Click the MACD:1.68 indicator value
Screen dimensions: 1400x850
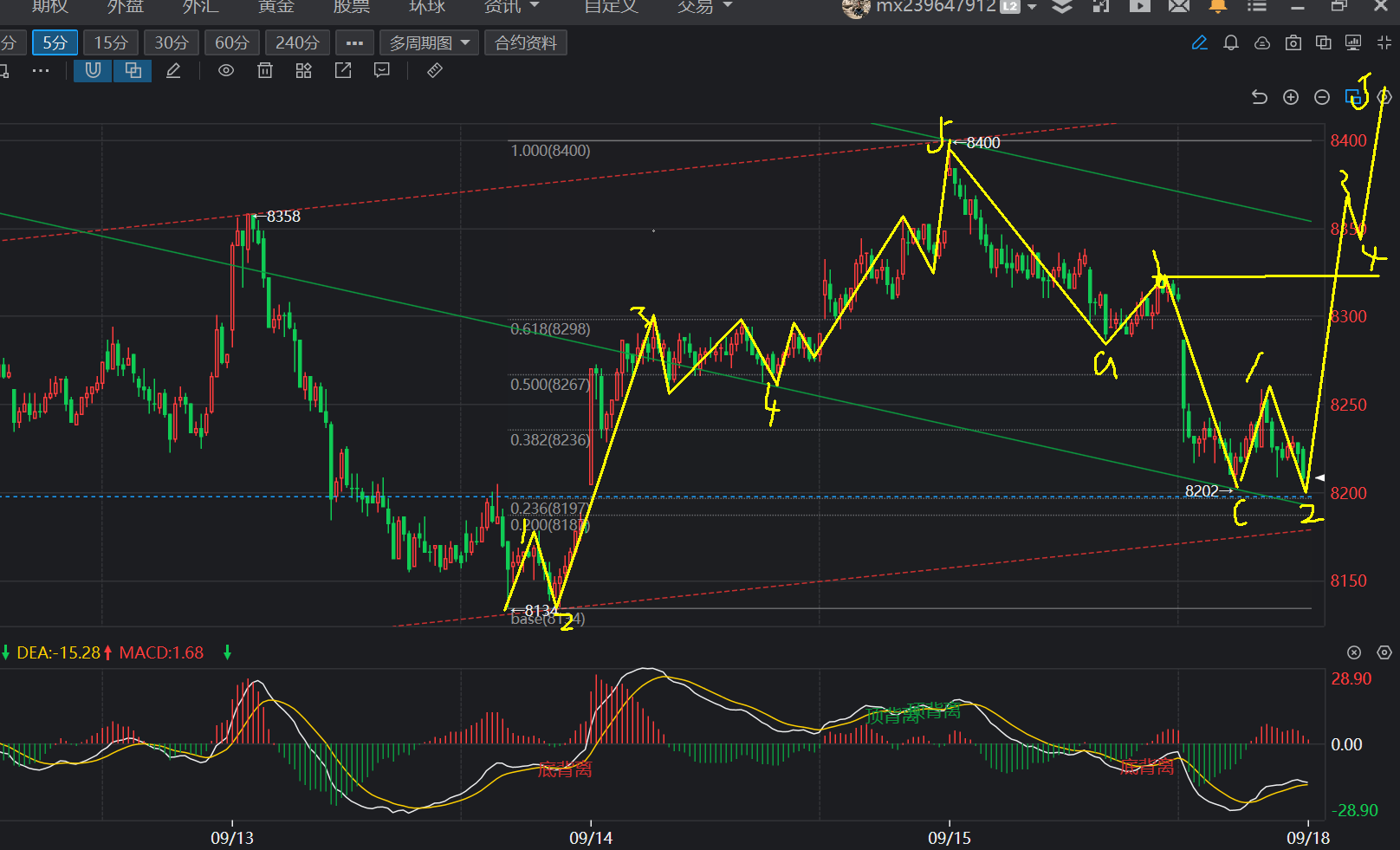click(161, 652)
